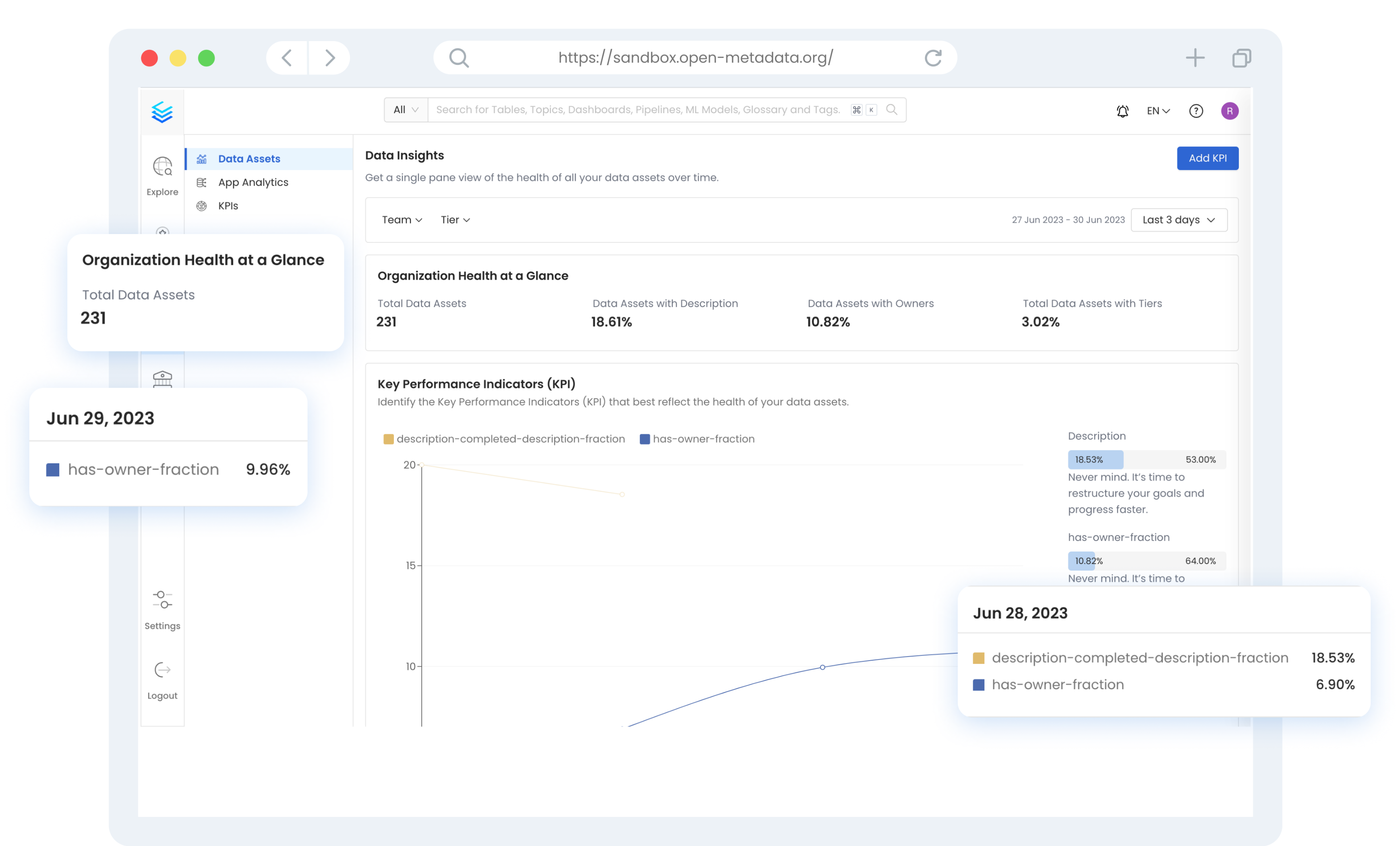The width and height of the screenshot is (1400, 846).
Task: Click the Add KPI button
Action: tap(1207, 158)
